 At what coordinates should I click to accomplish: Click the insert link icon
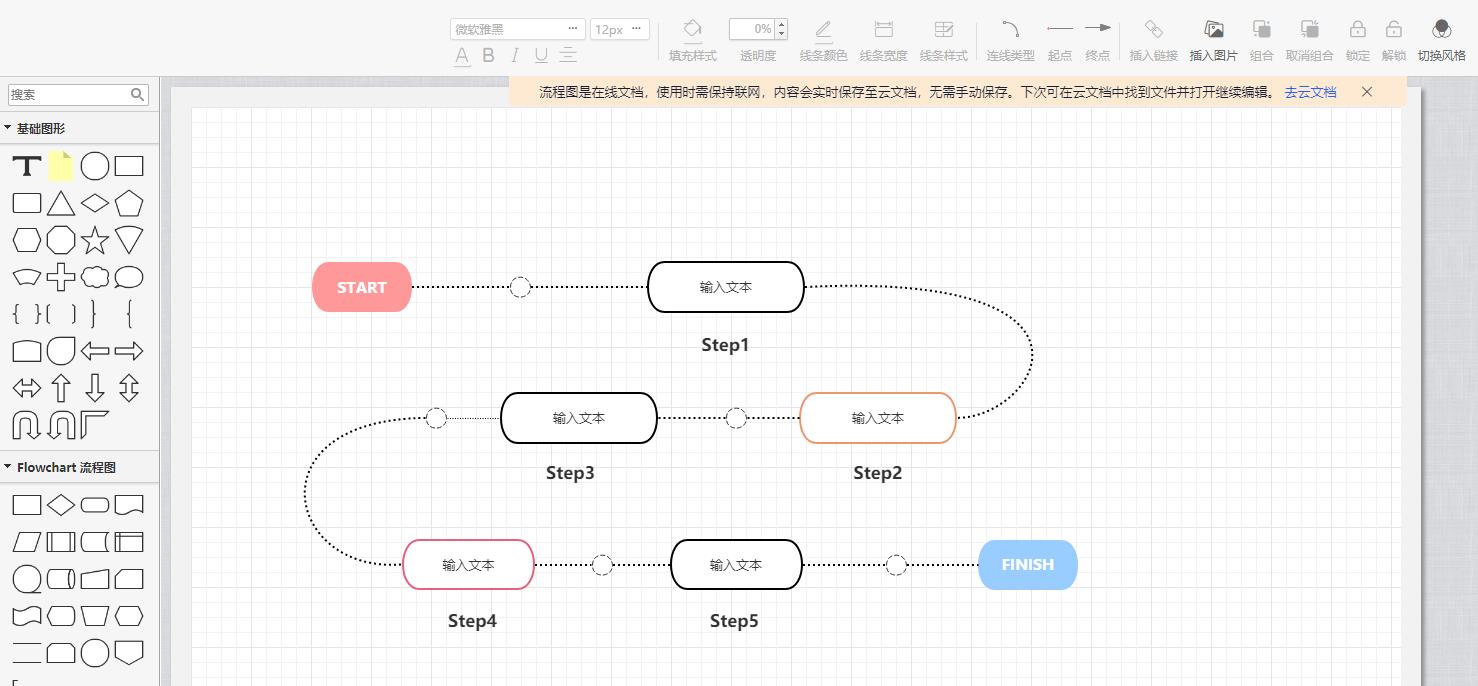click(x=1153, y=29)
